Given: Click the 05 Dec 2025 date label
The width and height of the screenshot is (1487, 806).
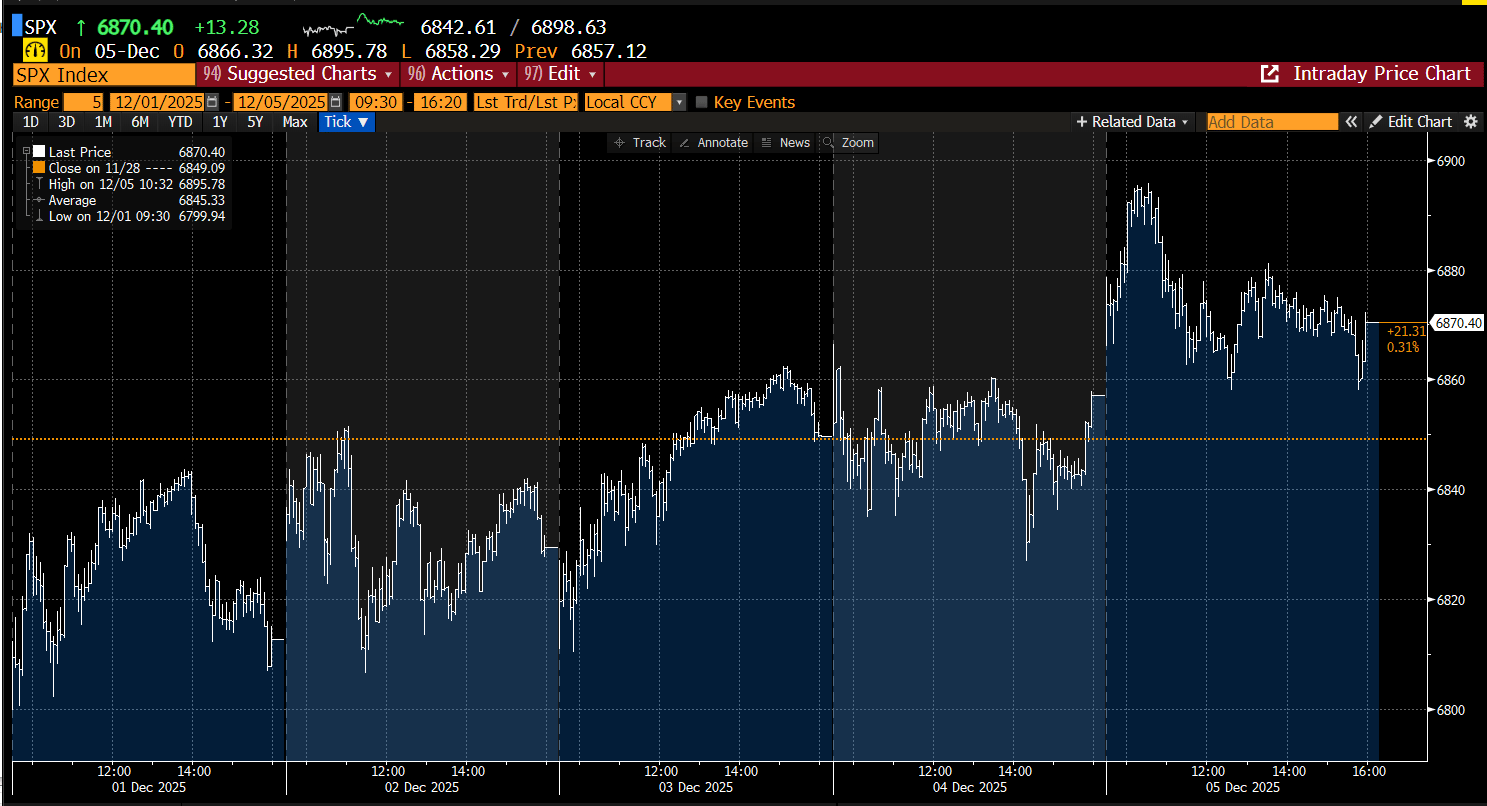Looking at the screenshot, I should (x=1242, y=788).
